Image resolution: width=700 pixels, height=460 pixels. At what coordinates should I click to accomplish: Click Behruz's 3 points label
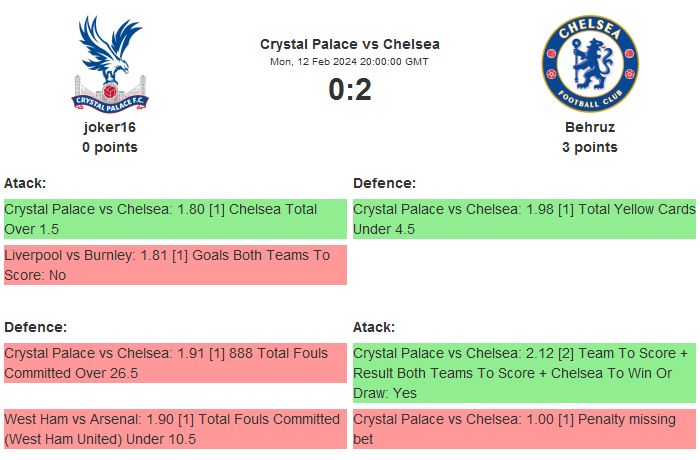pyautogui.click(x=589, y=147)
